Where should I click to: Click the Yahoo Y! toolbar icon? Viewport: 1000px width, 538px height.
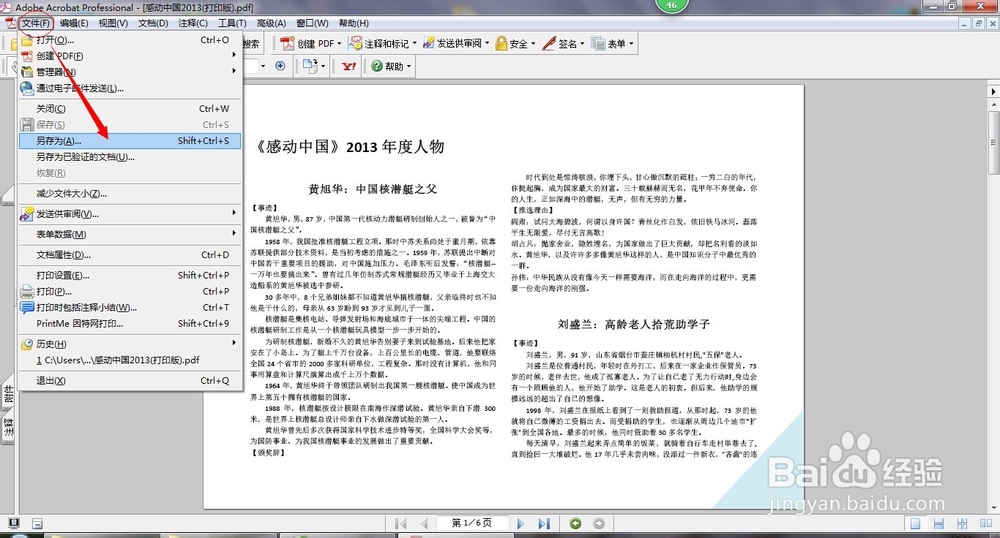point(349,66)
